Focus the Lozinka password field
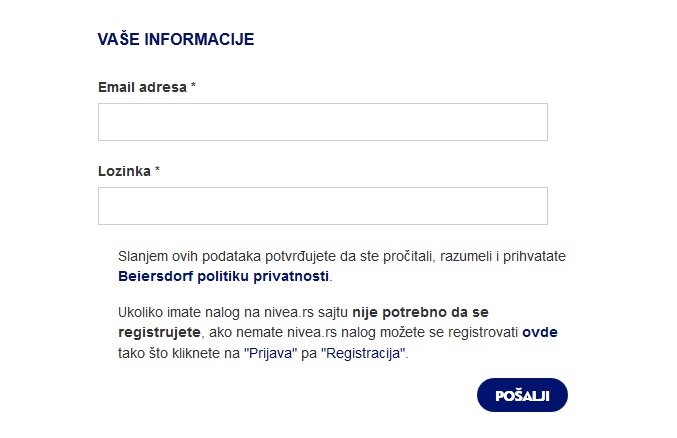Screen dimensions: 677x438 [323, 206]
